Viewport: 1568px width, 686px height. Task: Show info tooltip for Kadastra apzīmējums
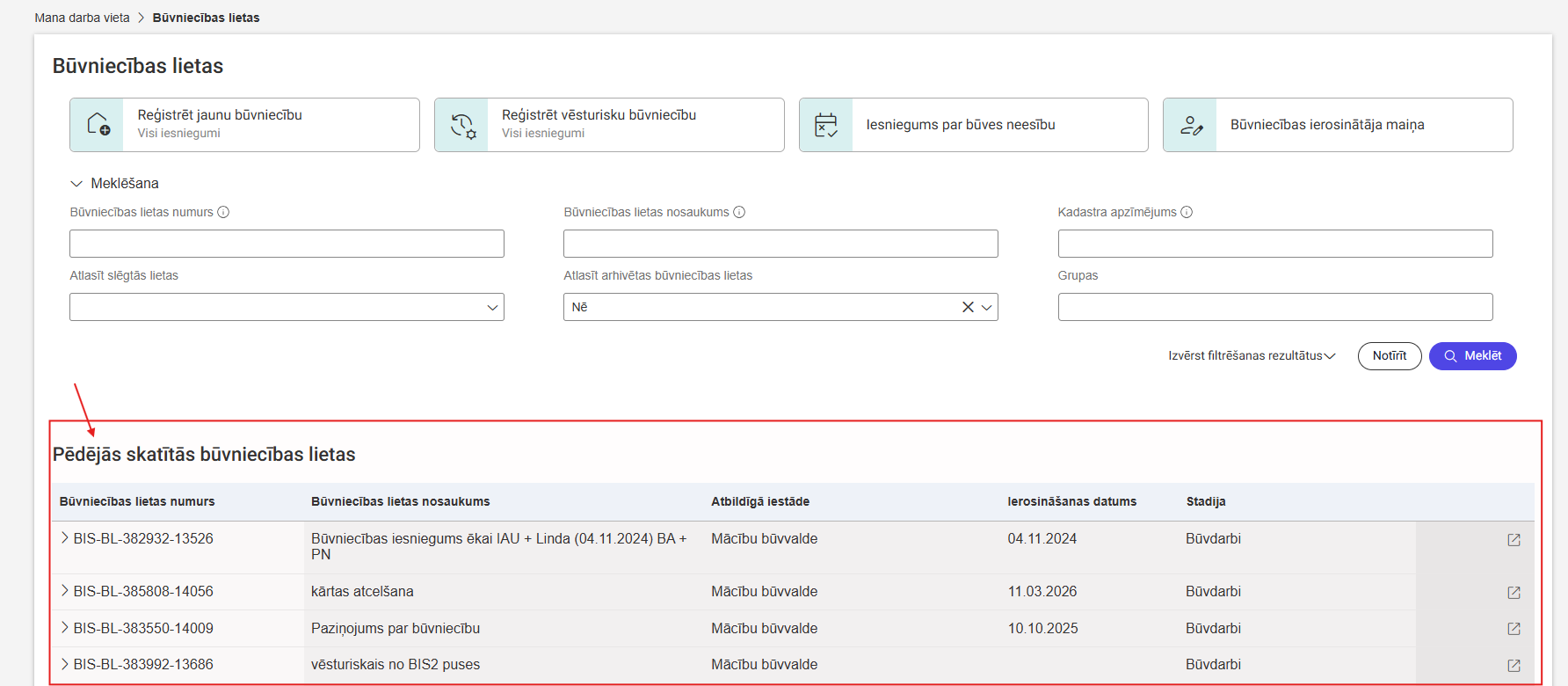click(x=1187, y=212)
